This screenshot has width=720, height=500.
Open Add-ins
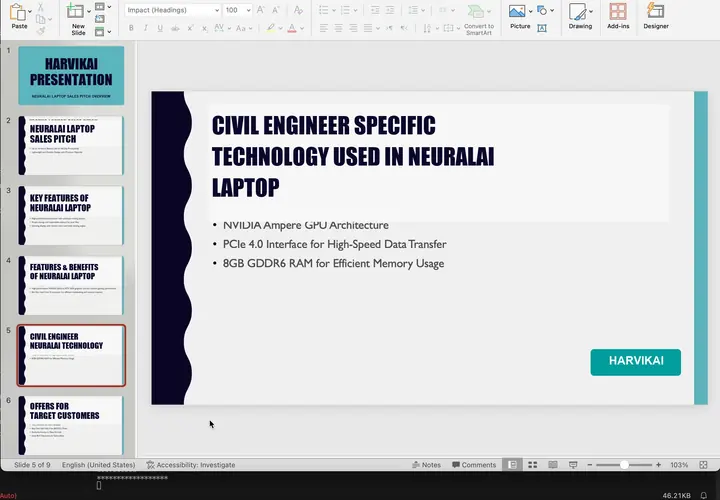point(618,17)
